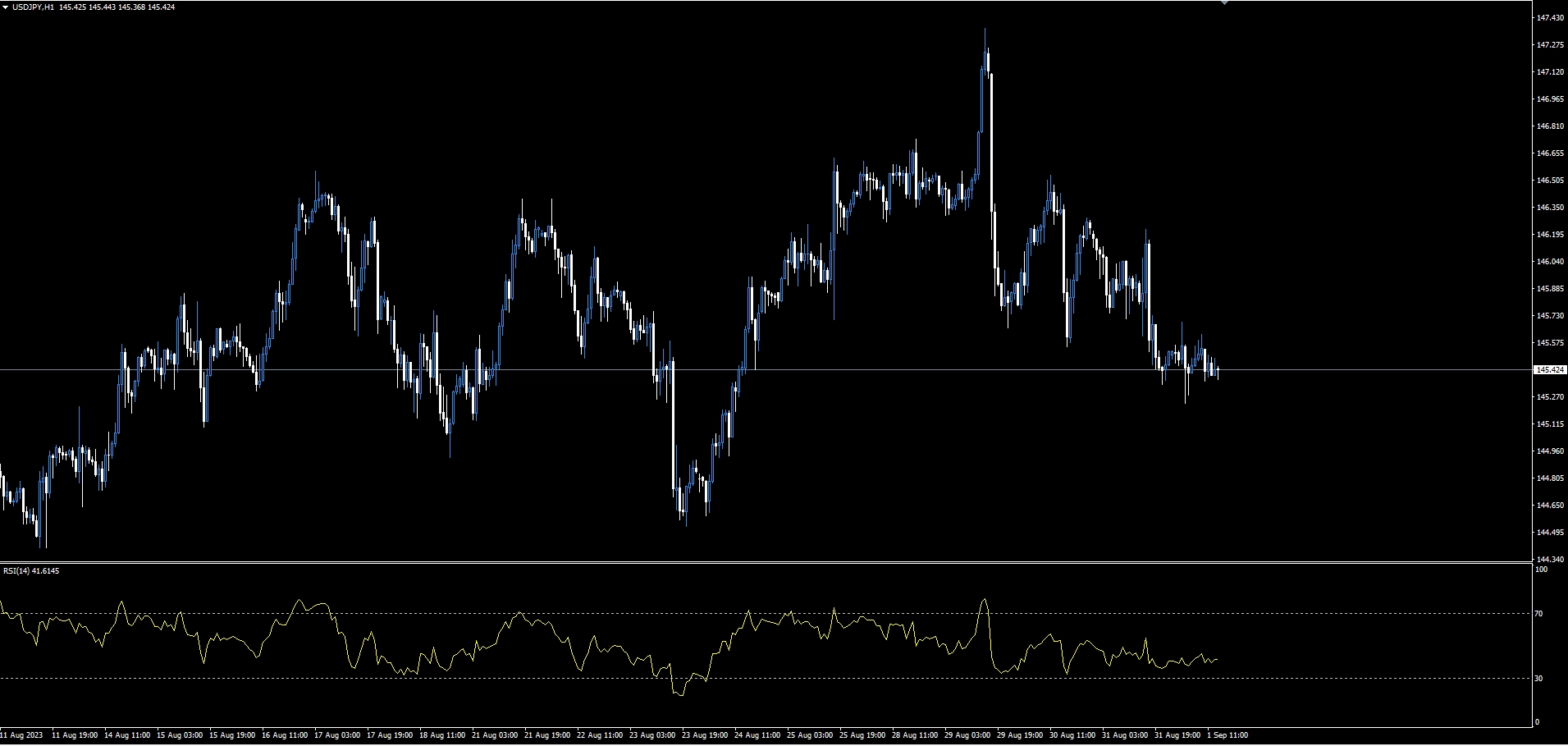
Task: Click the 16 Aug 11:00 time label
Action: coord(285,735)
